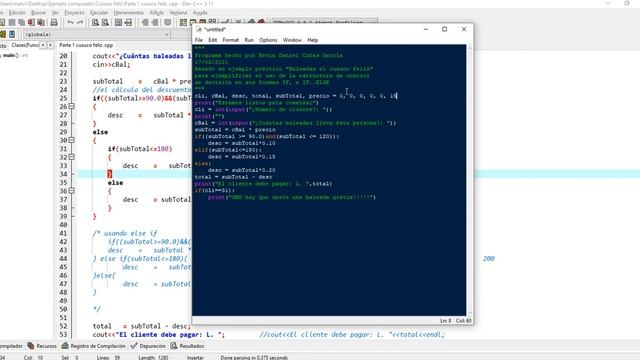
Task: Click 'if(subTotal<=180)' on line 31
Action: click(140, 149)
